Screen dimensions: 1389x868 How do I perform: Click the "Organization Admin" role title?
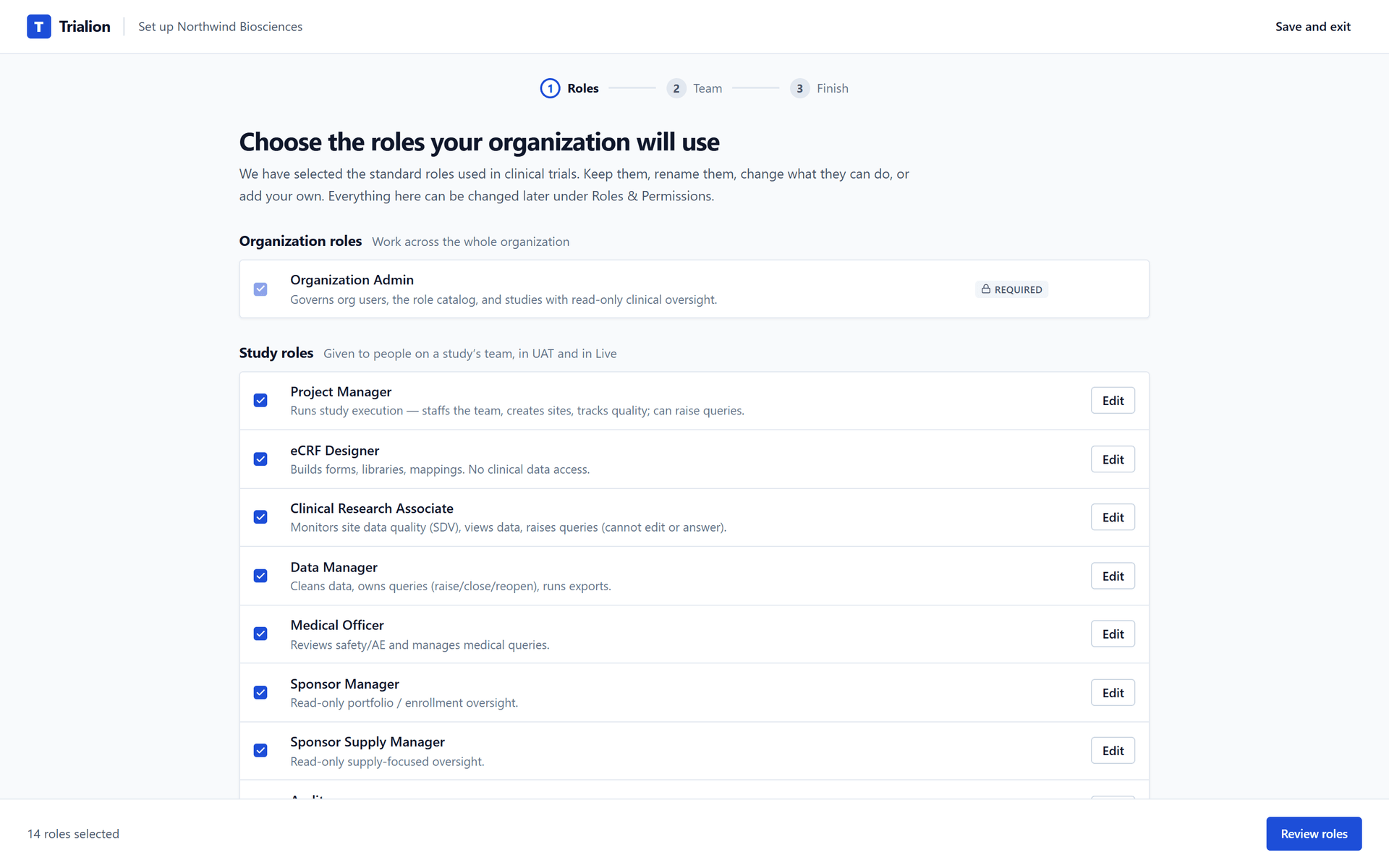pos(352,280)
